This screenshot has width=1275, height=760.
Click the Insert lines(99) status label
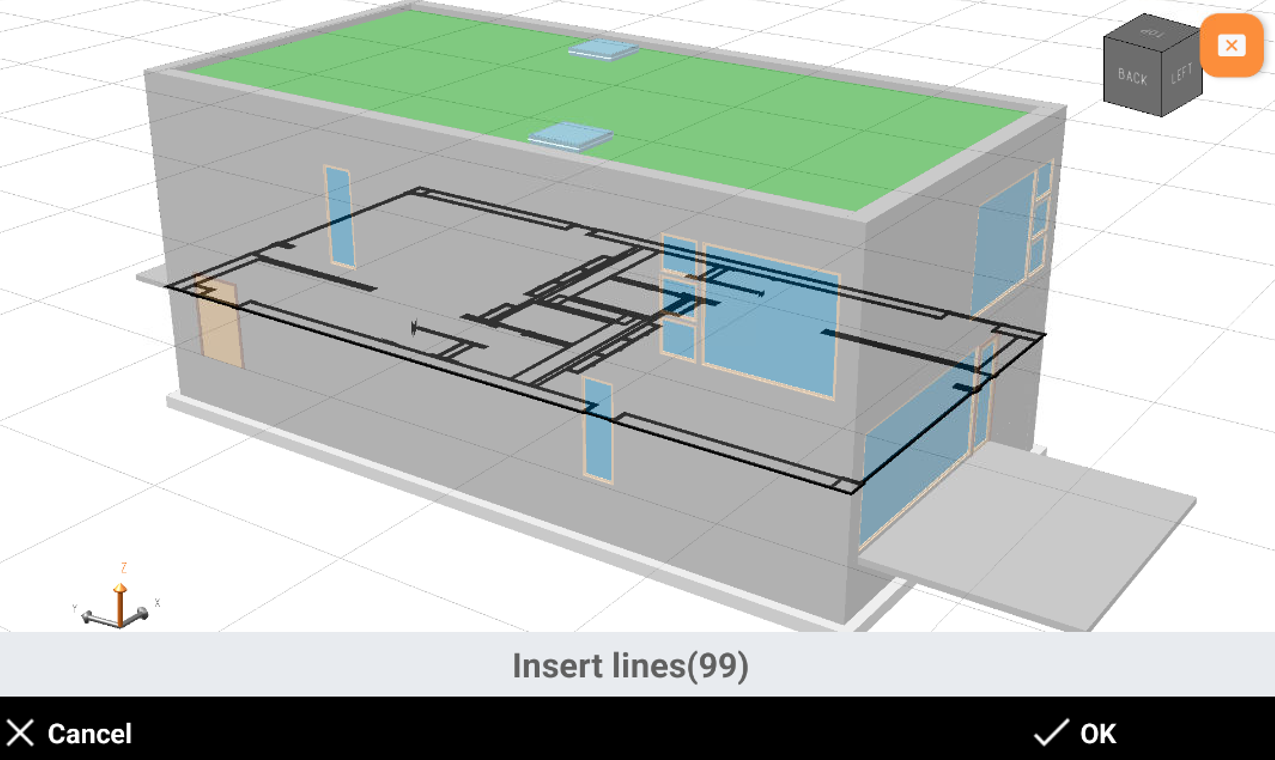coord(630,665)
